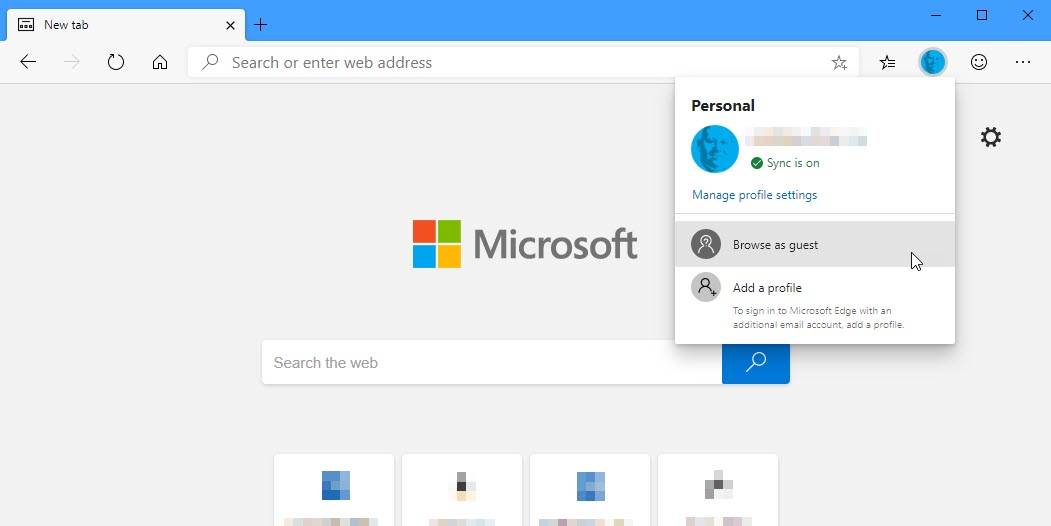Click the search magnifier in address bar
Screen dimensions: 1051x526
(210, 62)
